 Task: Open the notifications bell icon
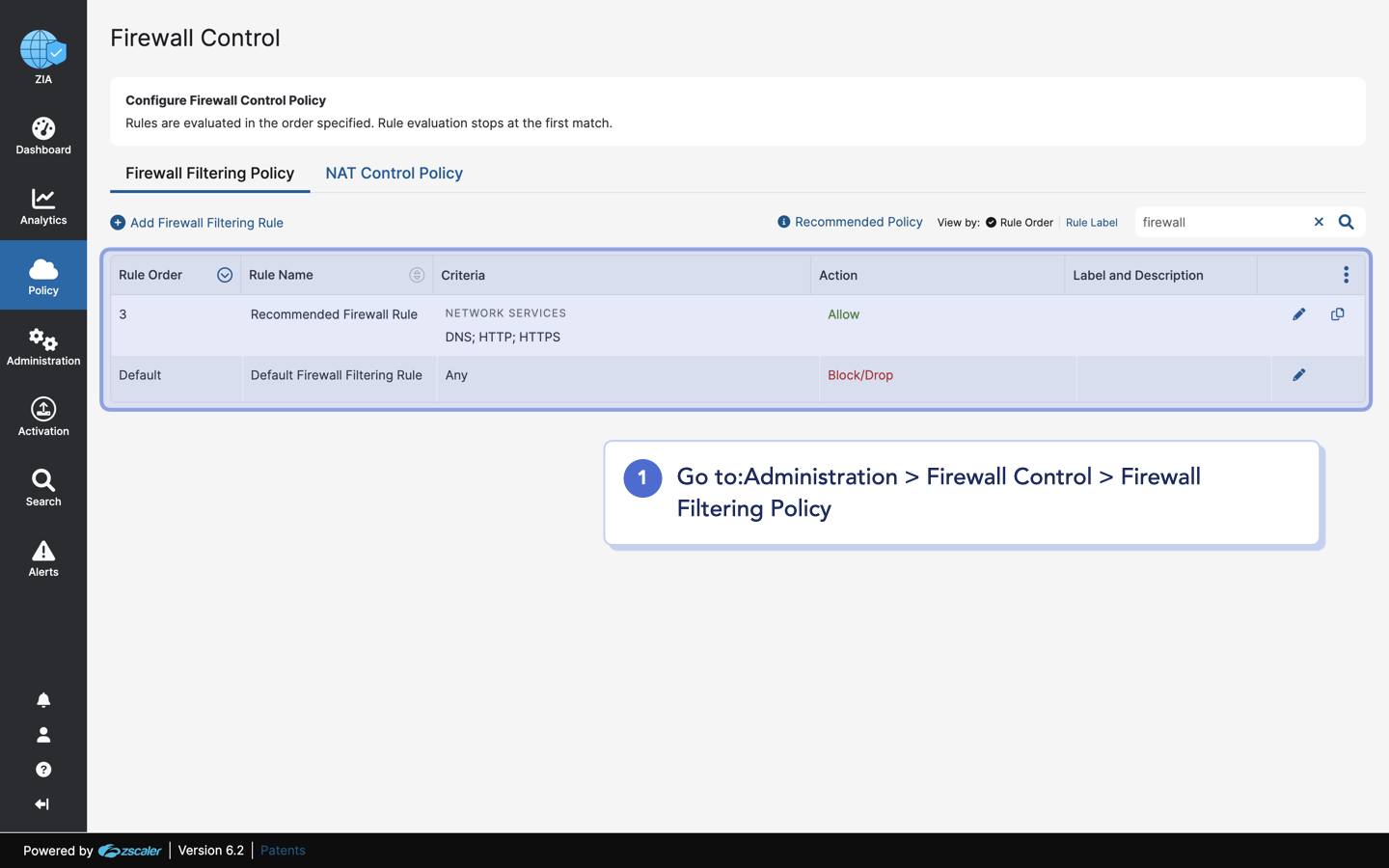click(x=42, y=699)
